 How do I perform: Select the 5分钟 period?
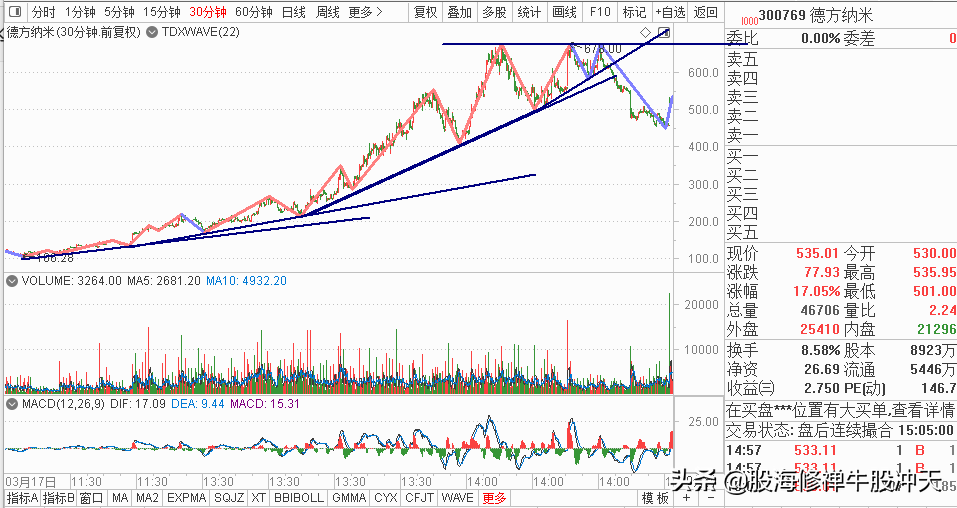point(119,12)
